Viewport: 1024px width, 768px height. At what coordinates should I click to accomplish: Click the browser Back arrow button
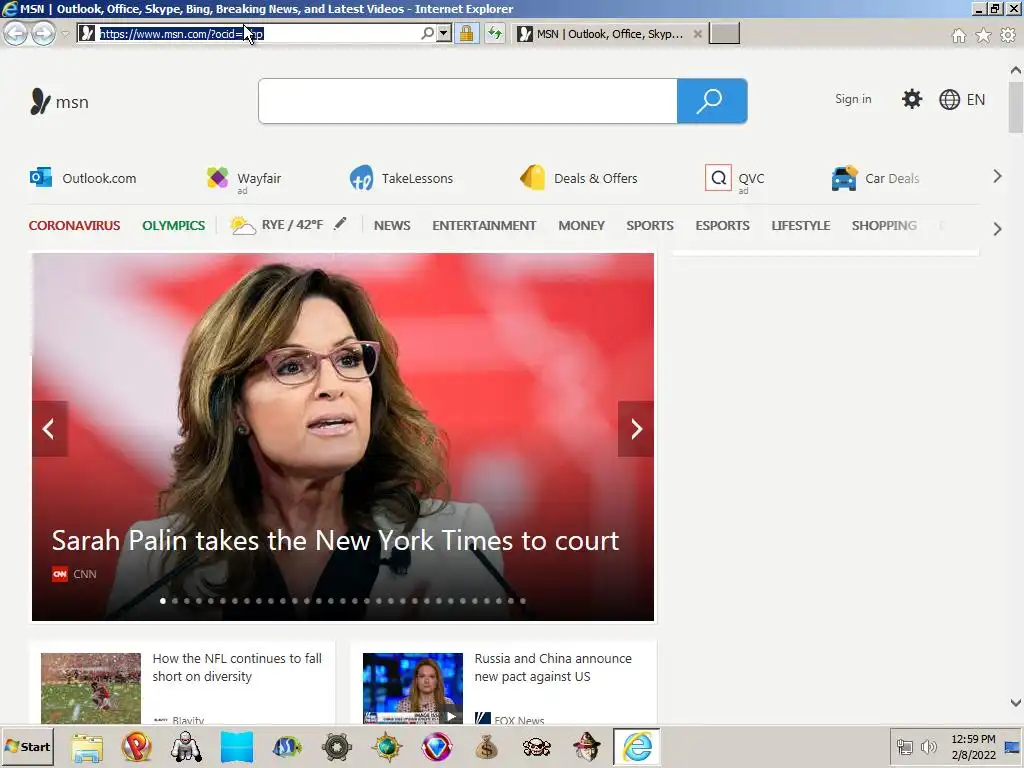(x=16, y=33)
